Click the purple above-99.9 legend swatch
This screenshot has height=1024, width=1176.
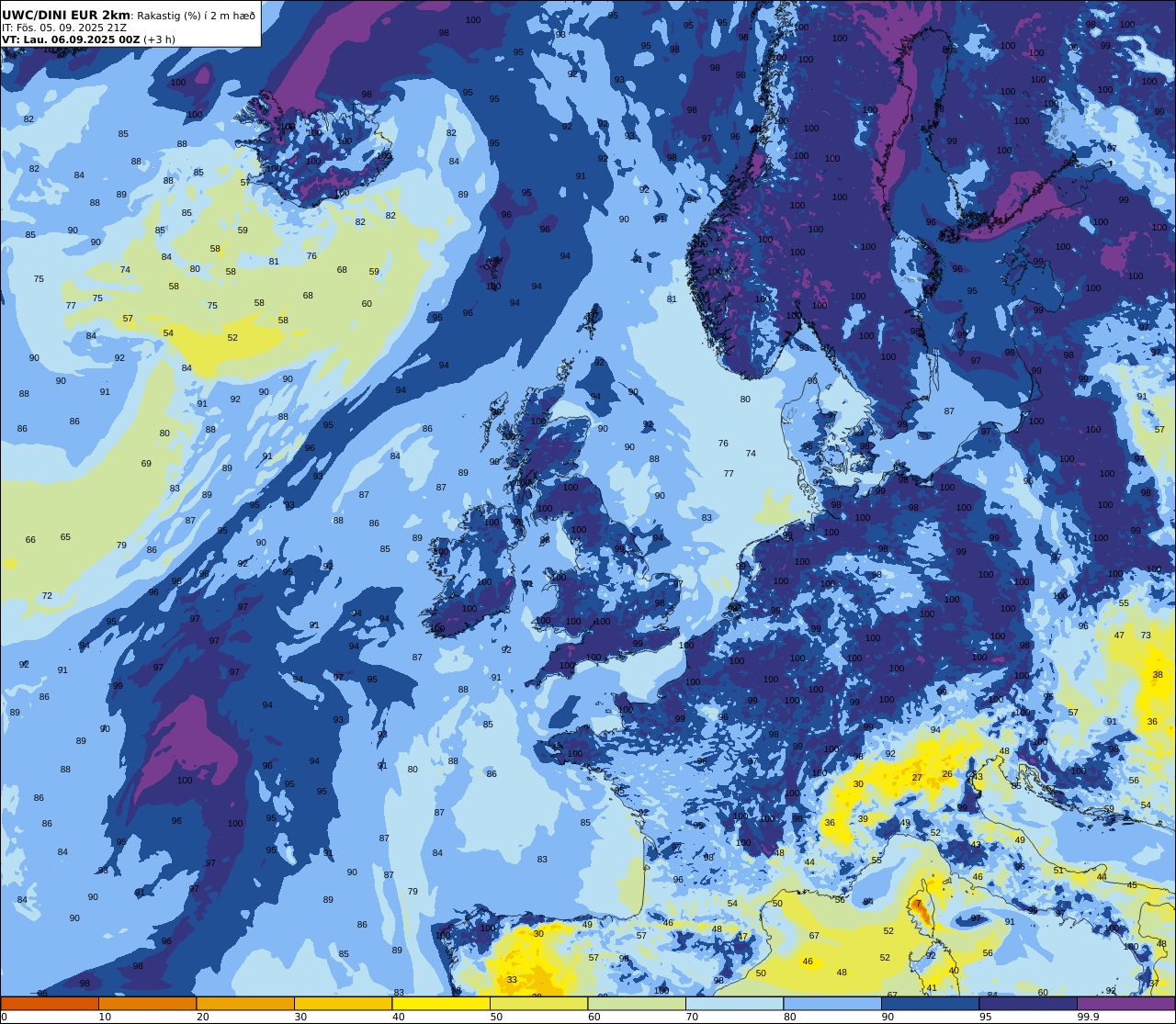1125,1003
